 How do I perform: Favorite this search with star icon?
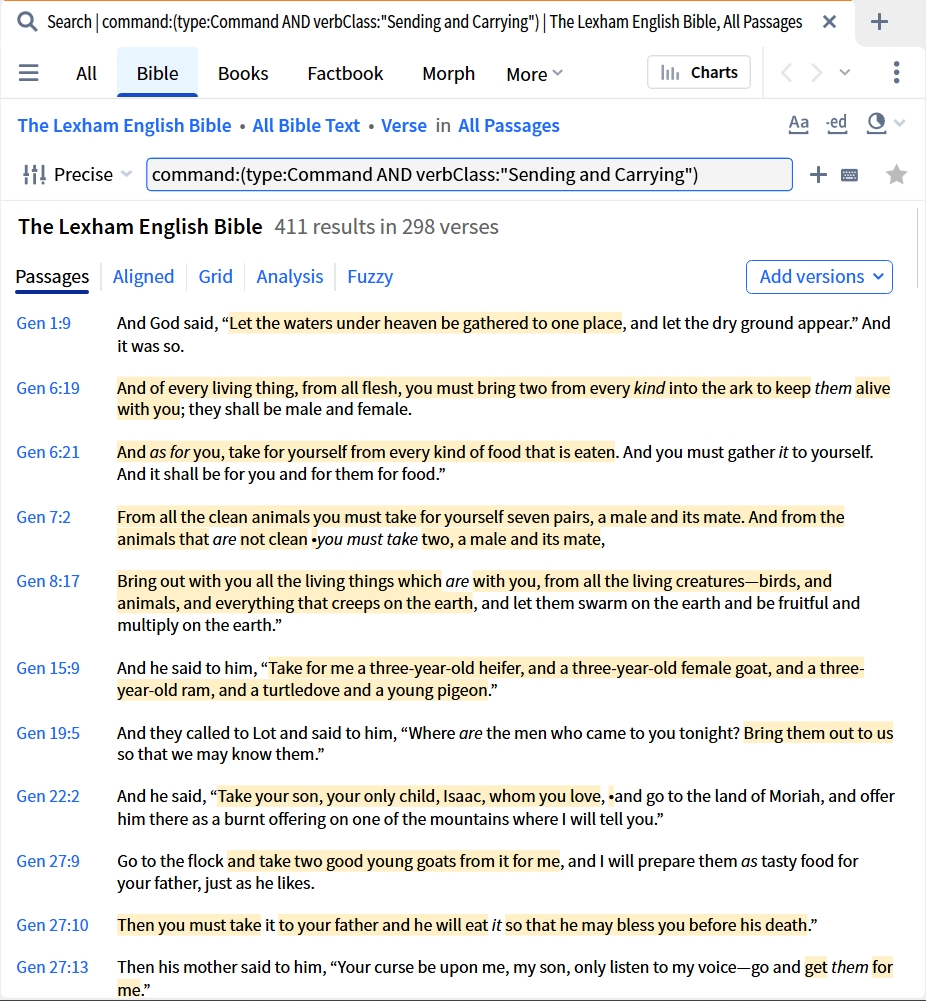pyautogui.click(x=897, y=174)
